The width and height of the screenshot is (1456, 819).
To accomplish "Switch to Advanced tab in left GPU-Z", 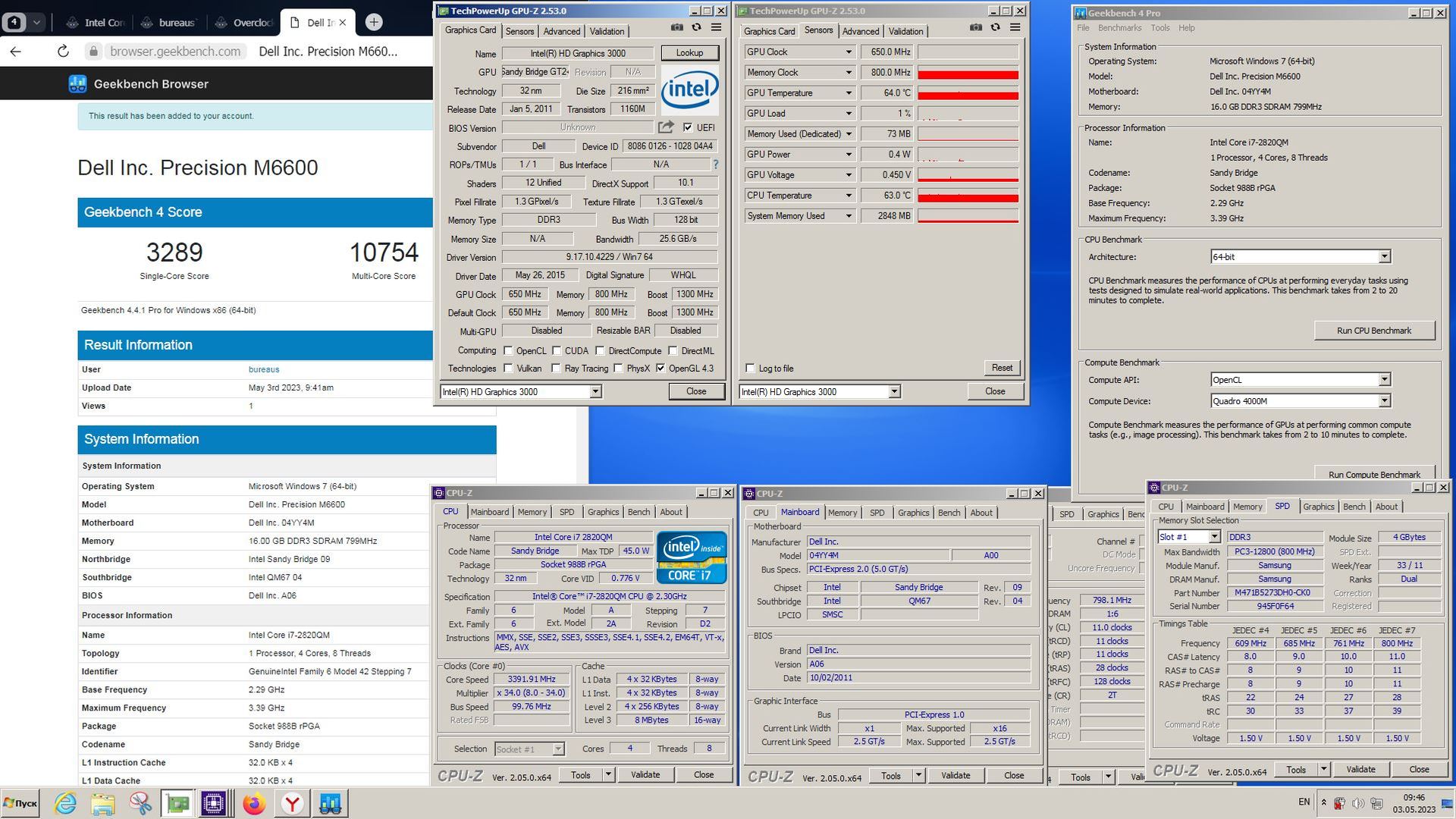I will (x=562, y=31).
